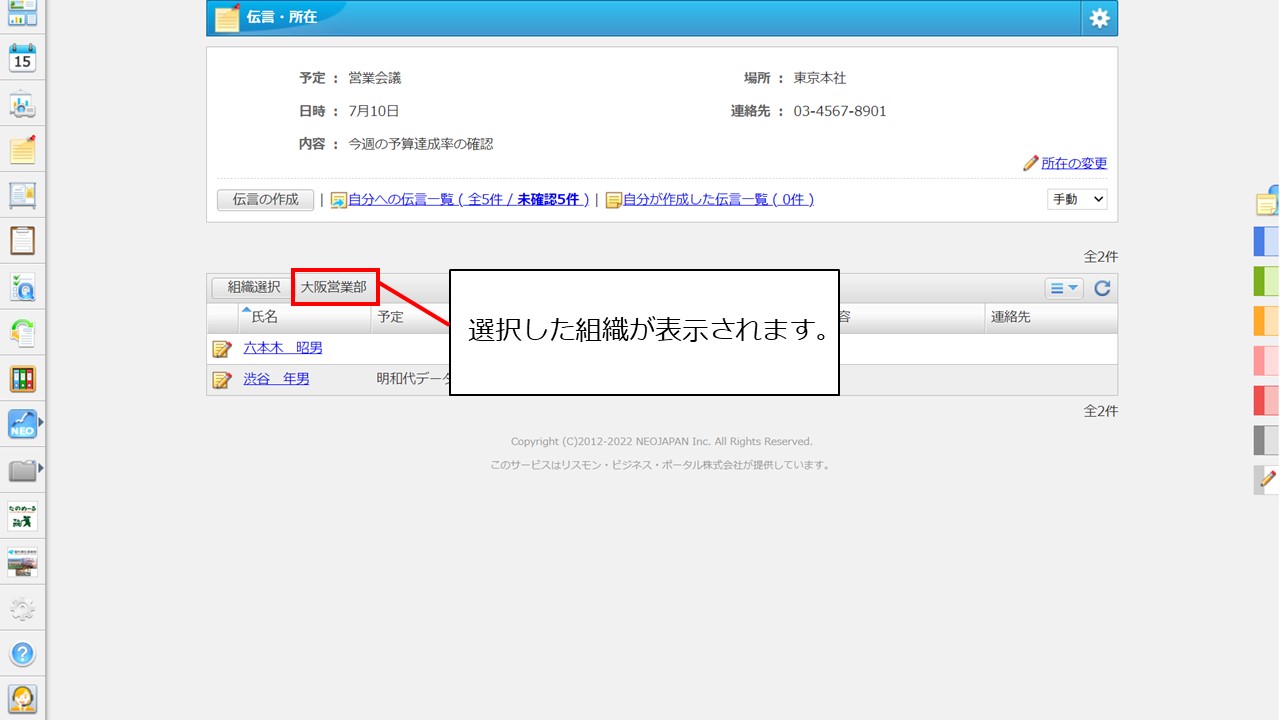Screen dimensions: 1280x720
Task: Open the blue NEO chart icon
Action: 22,424
